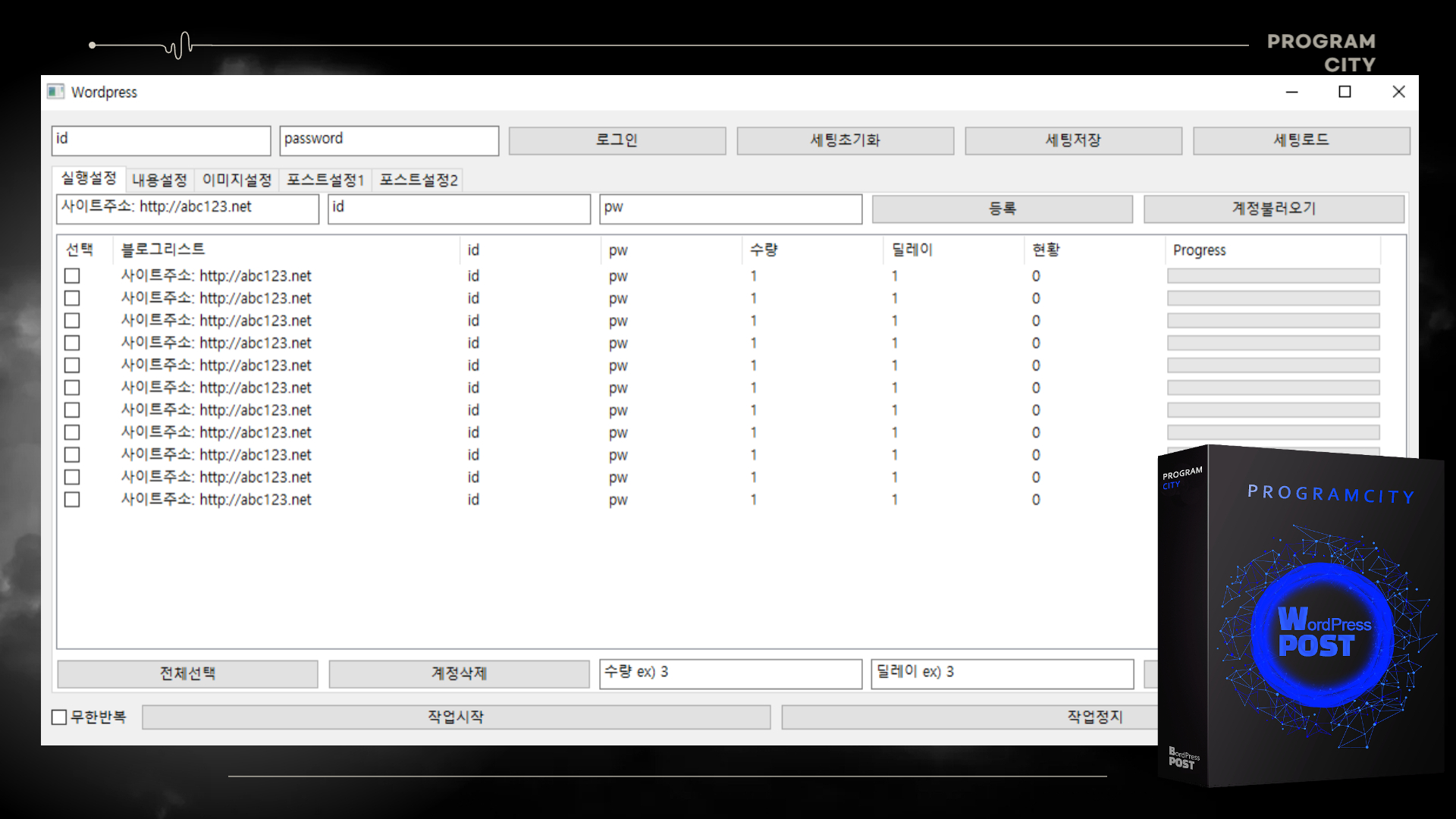The height and width of the screenshot is (819, 1456).
Task: Select the first 사이트주소: http://abc123.net row text
Action: [x=216, y=276]
